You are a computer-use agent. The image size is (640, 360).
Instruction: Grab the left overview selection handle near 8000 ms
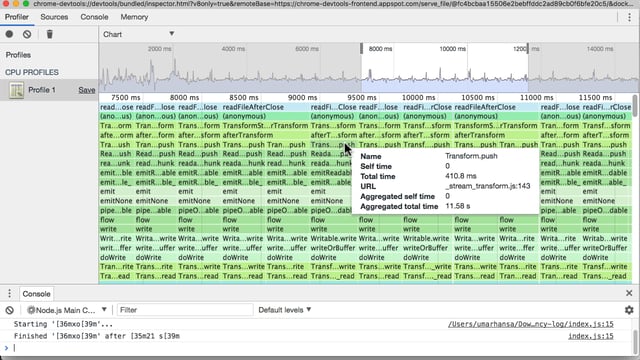click(361, 48)
